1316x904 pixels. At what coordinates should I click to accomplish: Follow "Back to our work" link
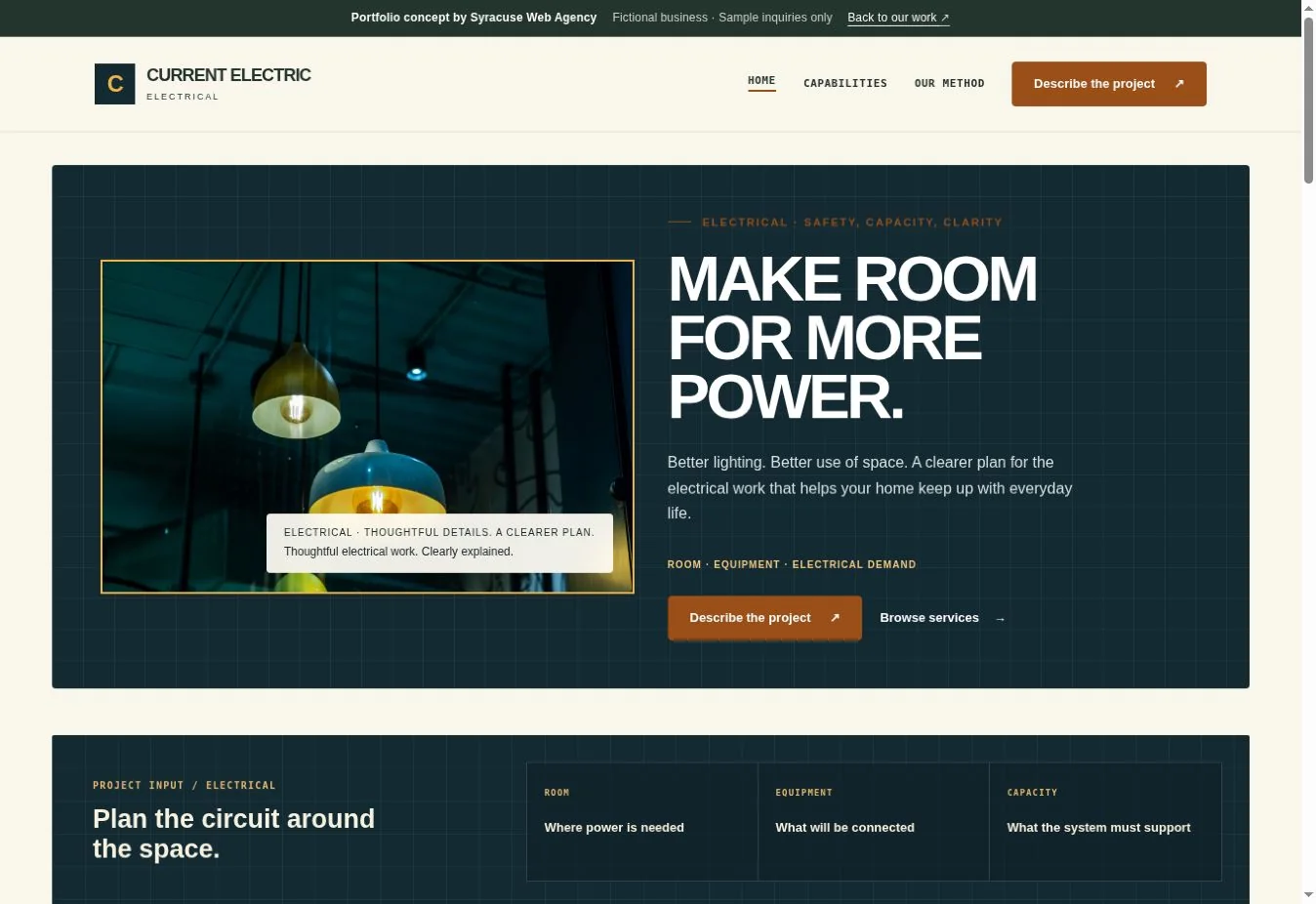[898, 18]
